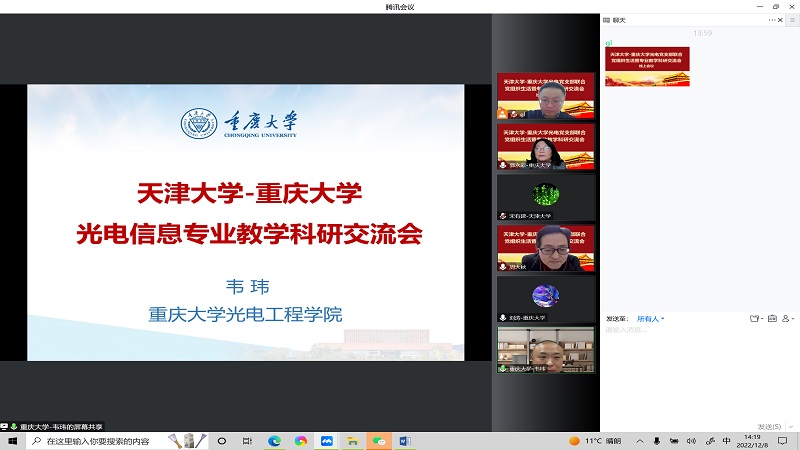Viewport: 800px width, 450px height.
Task: Open WeChat from the taskbar
Action: tap(379, 441)
